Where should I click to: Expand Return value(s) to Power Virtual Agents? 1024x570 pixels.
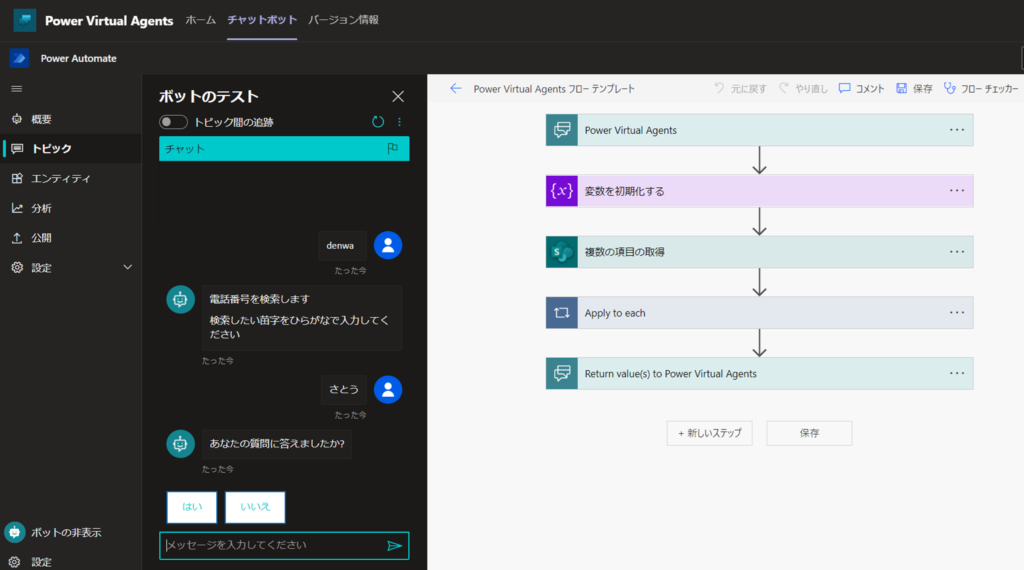click(760, 373)
